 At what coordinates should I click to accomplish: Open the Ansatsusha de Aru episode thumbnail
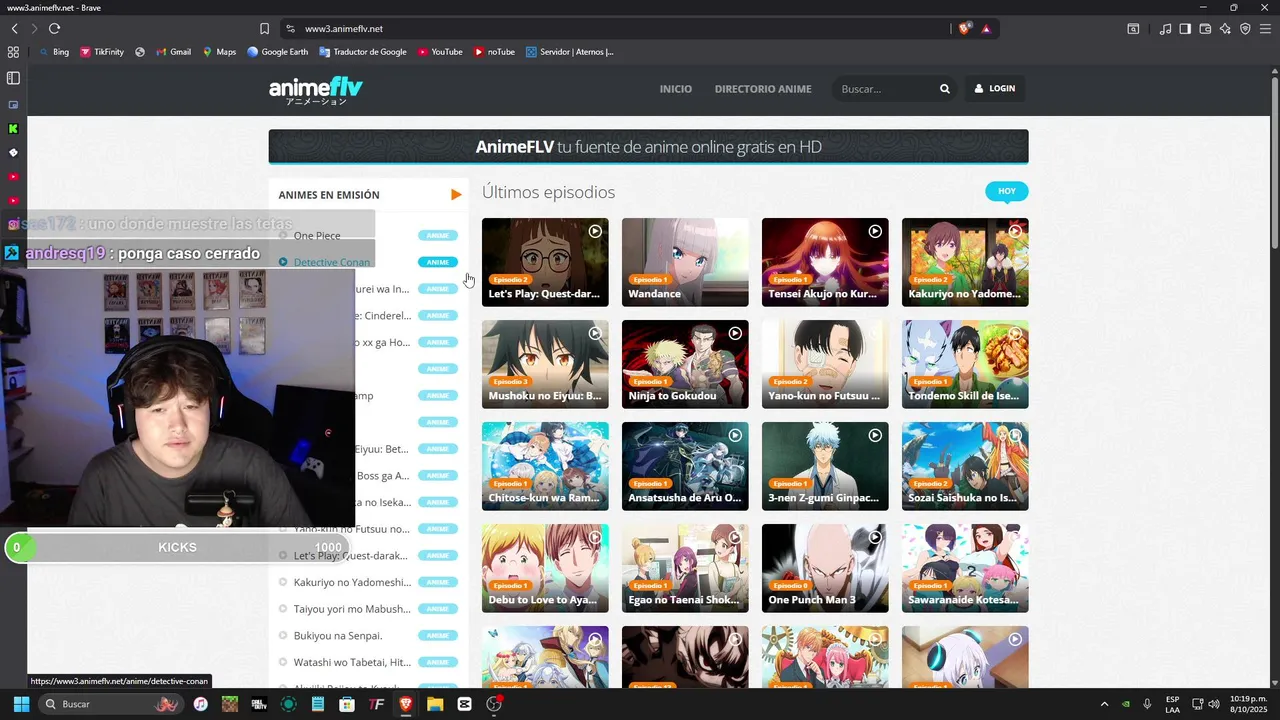(x=685, y=466)
